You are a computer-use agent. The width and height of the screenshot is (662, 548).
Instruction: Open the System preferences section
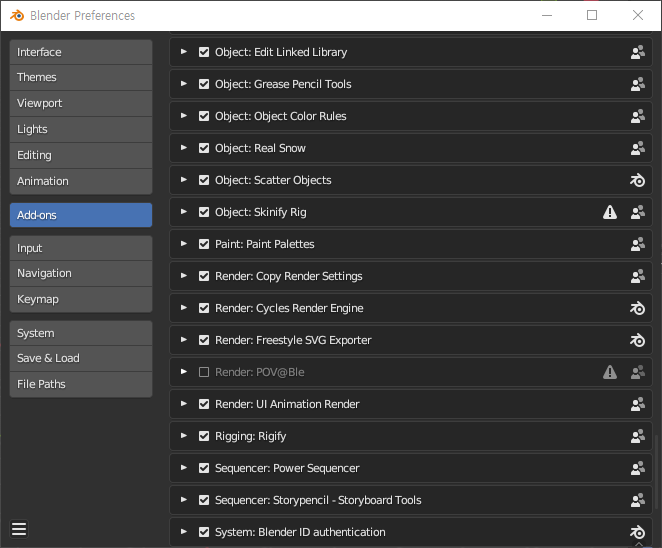(x=81, y=334)
